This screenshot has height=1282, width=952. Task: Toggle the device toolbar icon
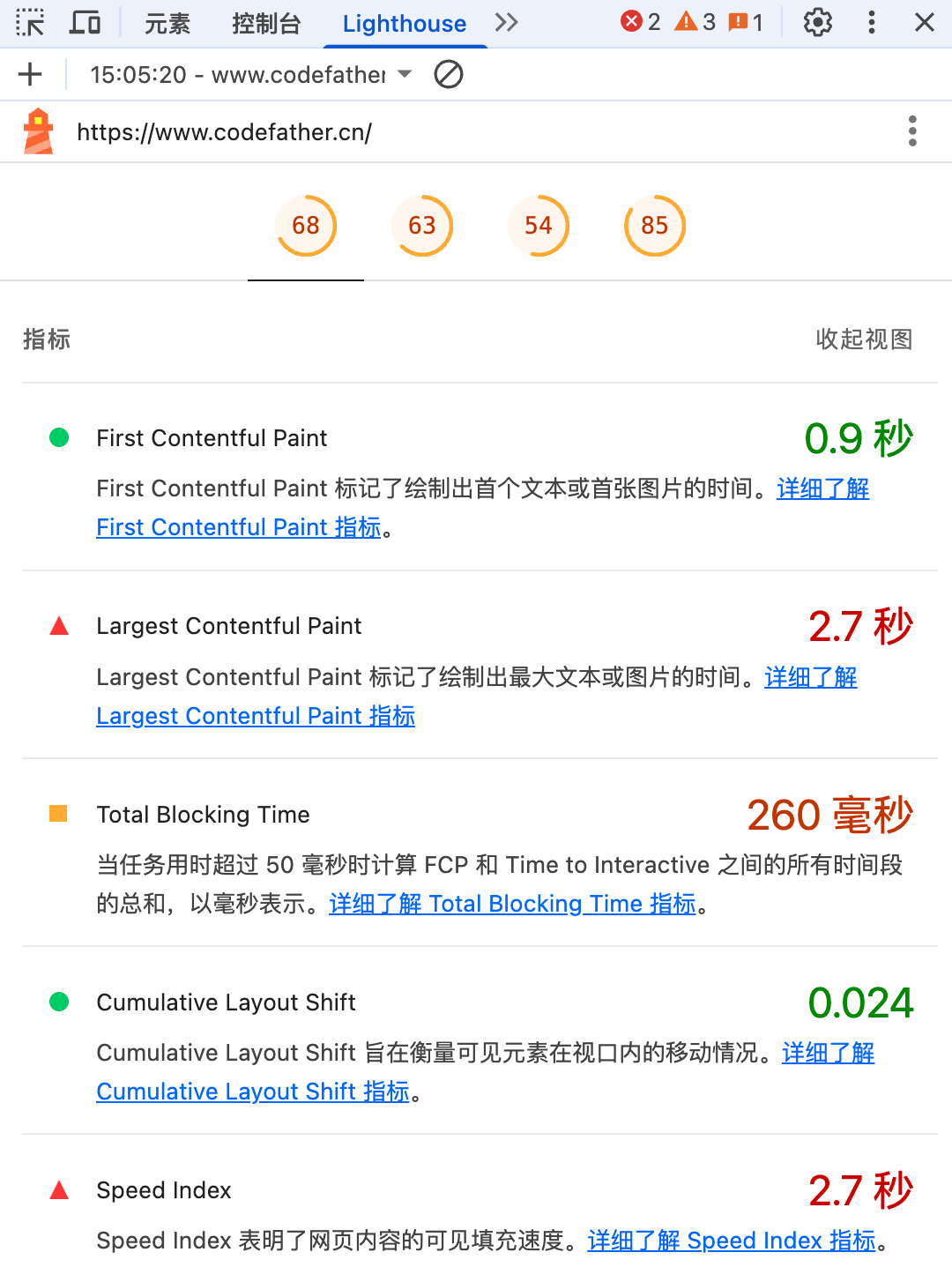[x=85, y=23]
